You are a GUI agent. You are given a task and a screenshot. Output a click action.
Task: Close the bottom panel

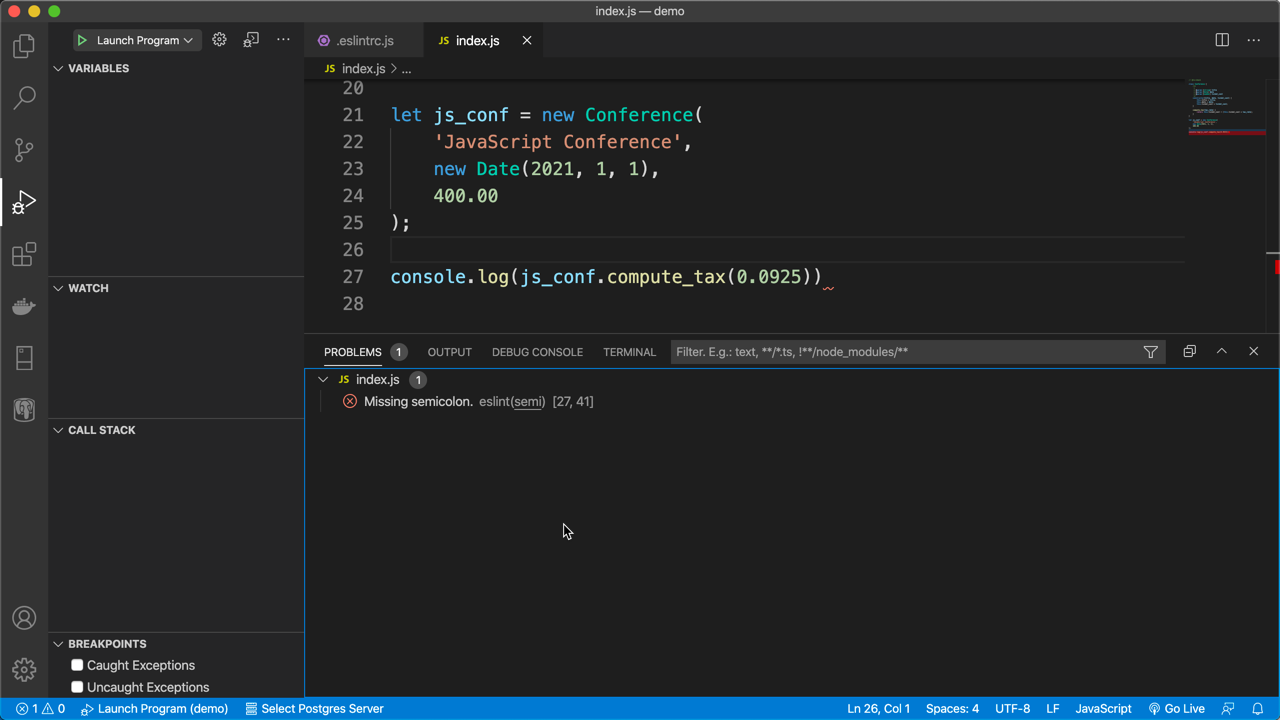[1253, 352]
